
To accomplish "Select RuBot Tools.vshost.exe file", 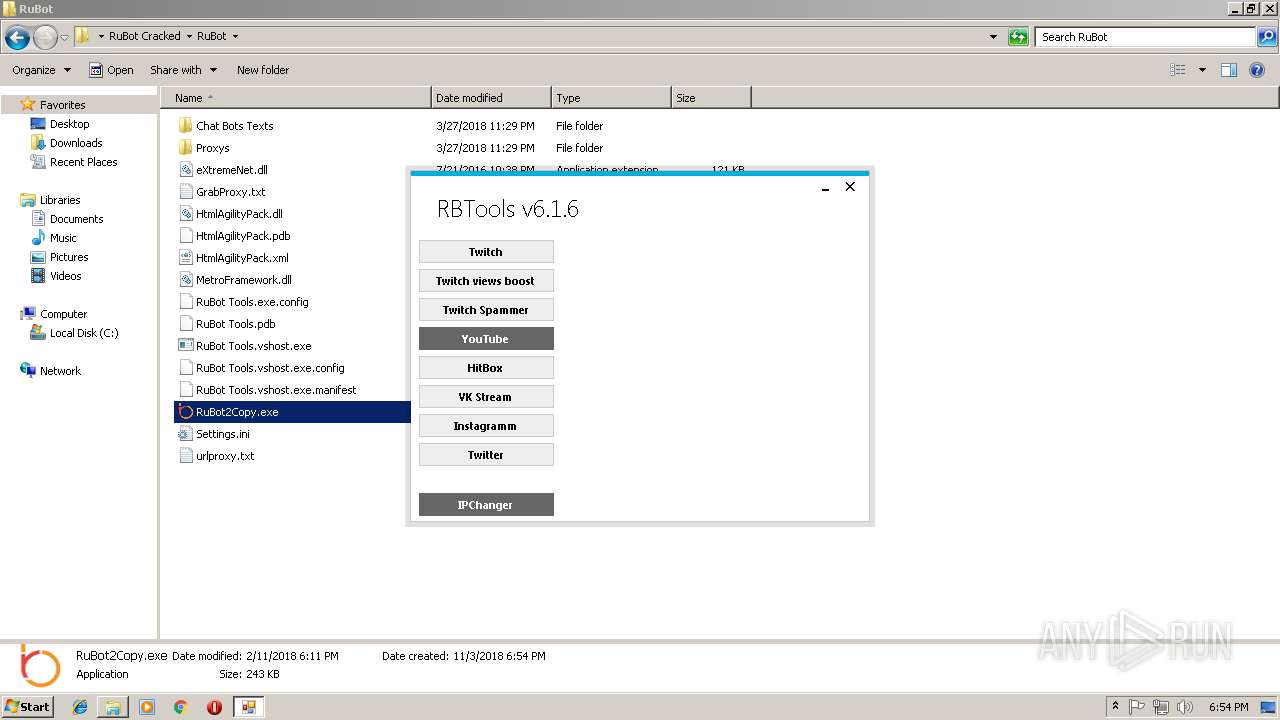I will coord(253,346).
